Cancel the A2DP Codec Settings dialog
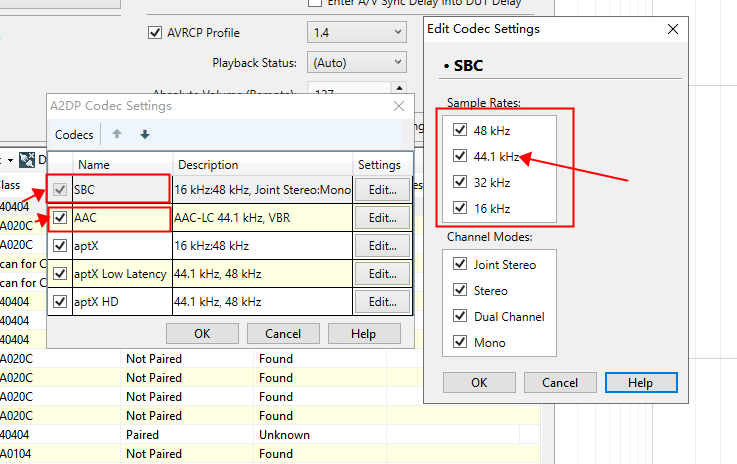This screenshot has width=737, height=464. coord(283,334)
